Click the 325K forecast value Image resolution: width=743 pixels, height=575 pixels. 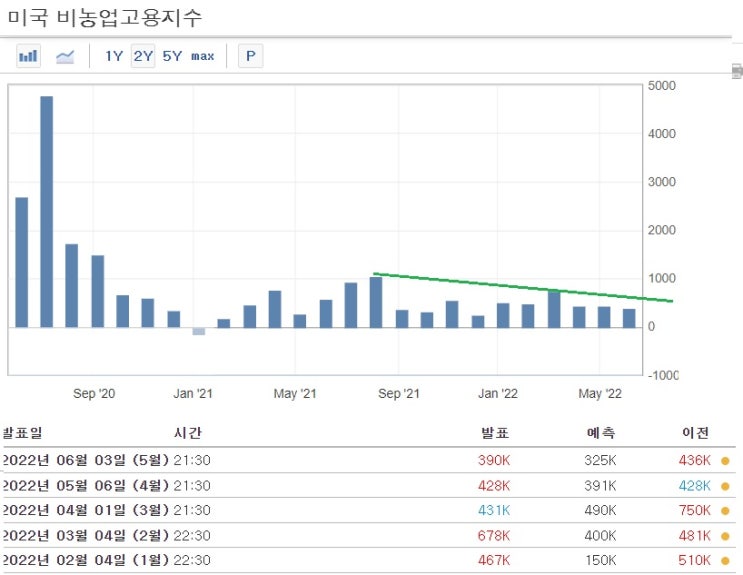pos(600,460)
